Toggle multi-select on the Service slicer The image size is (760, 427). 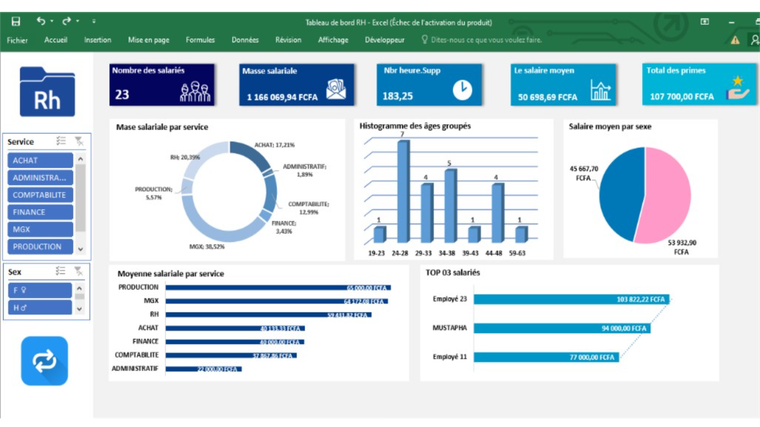click(x=62, y=142)
